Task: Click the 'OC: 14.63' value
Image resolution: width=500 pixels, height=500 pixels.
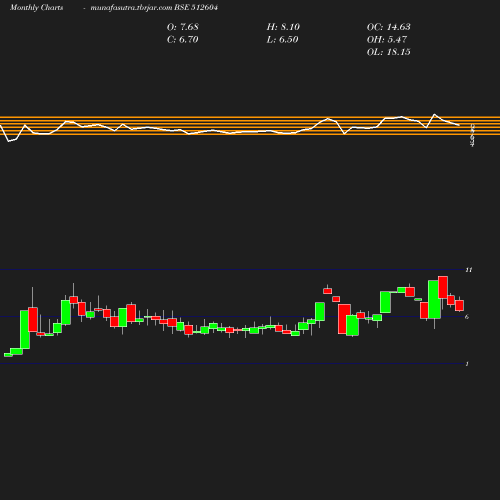Action: pyautogui.click(x=389, y=27)
